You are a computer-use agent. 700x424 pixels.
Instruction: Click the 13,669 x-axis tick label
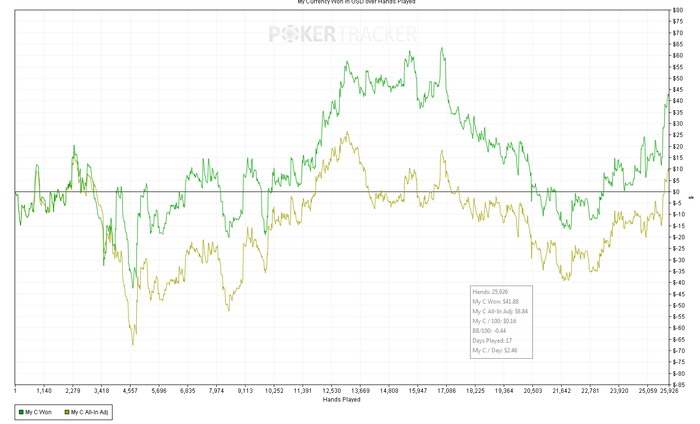(360, 391)
